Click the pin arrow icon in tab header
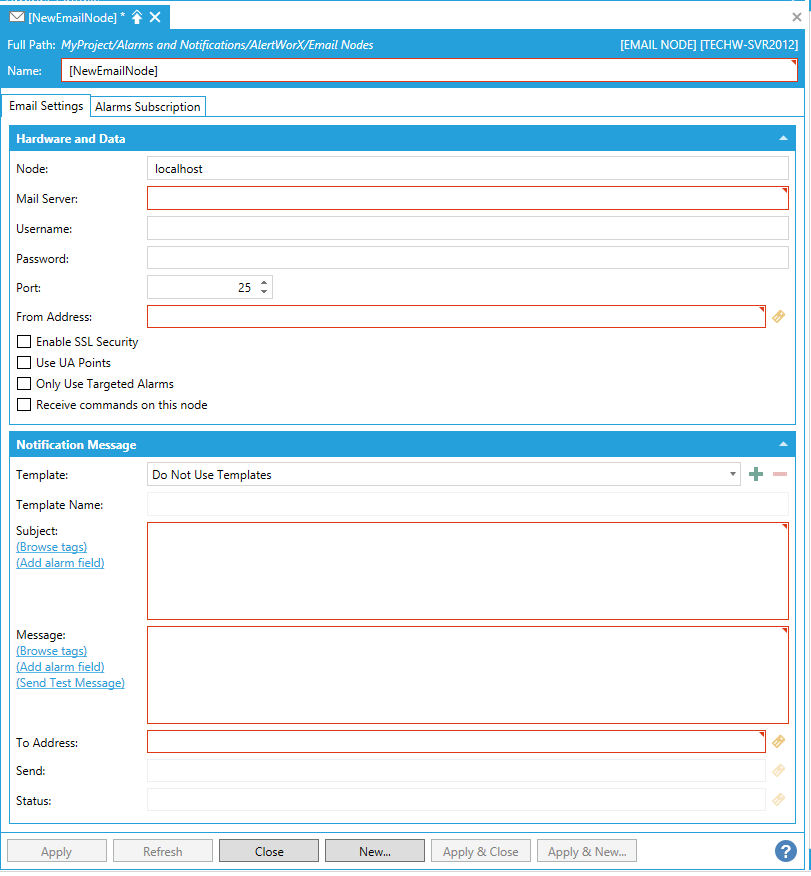 pos(137,17)
